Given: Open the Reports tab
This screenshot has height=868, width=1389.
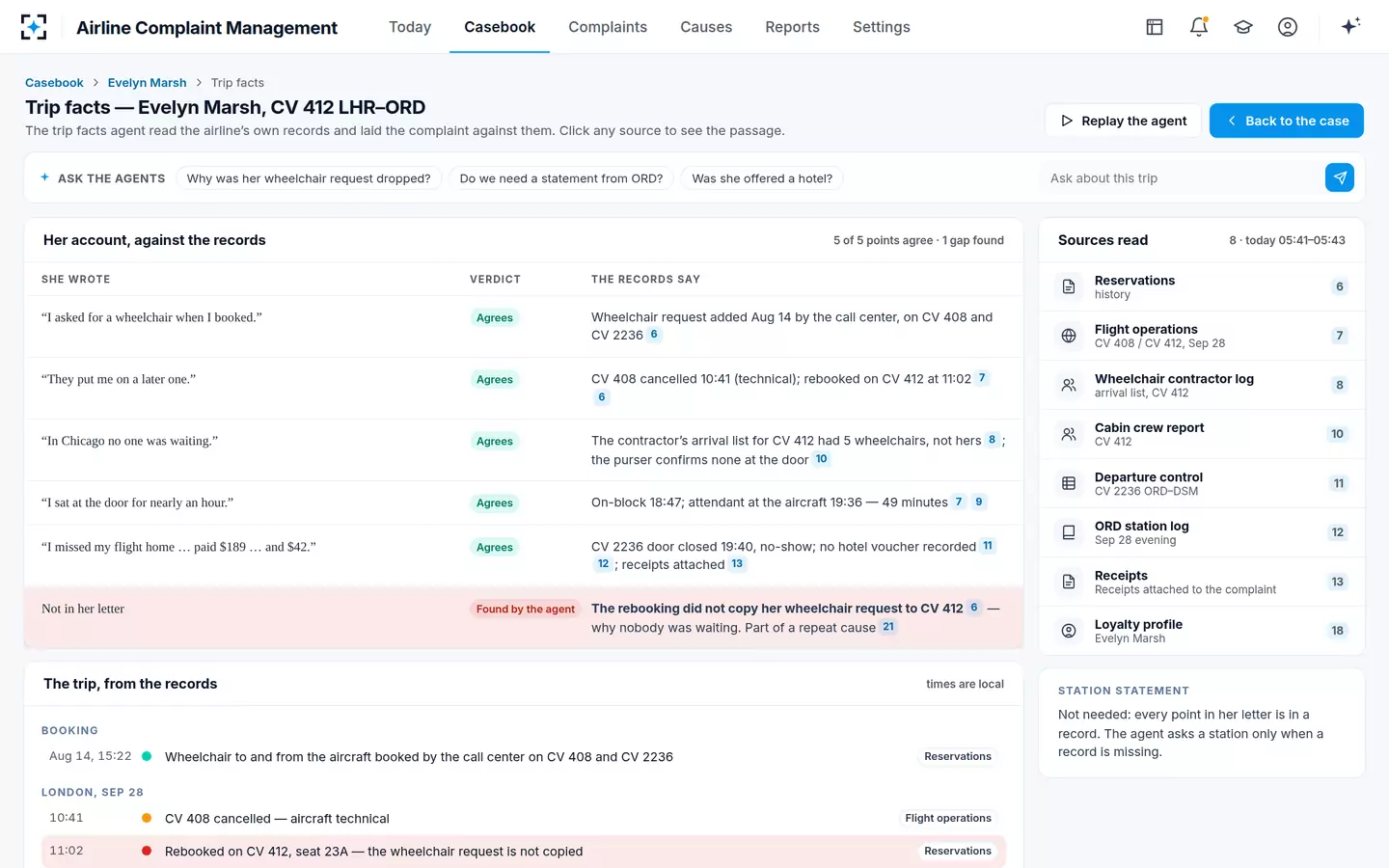Looking at the screenshot, I should click(792, 27).
